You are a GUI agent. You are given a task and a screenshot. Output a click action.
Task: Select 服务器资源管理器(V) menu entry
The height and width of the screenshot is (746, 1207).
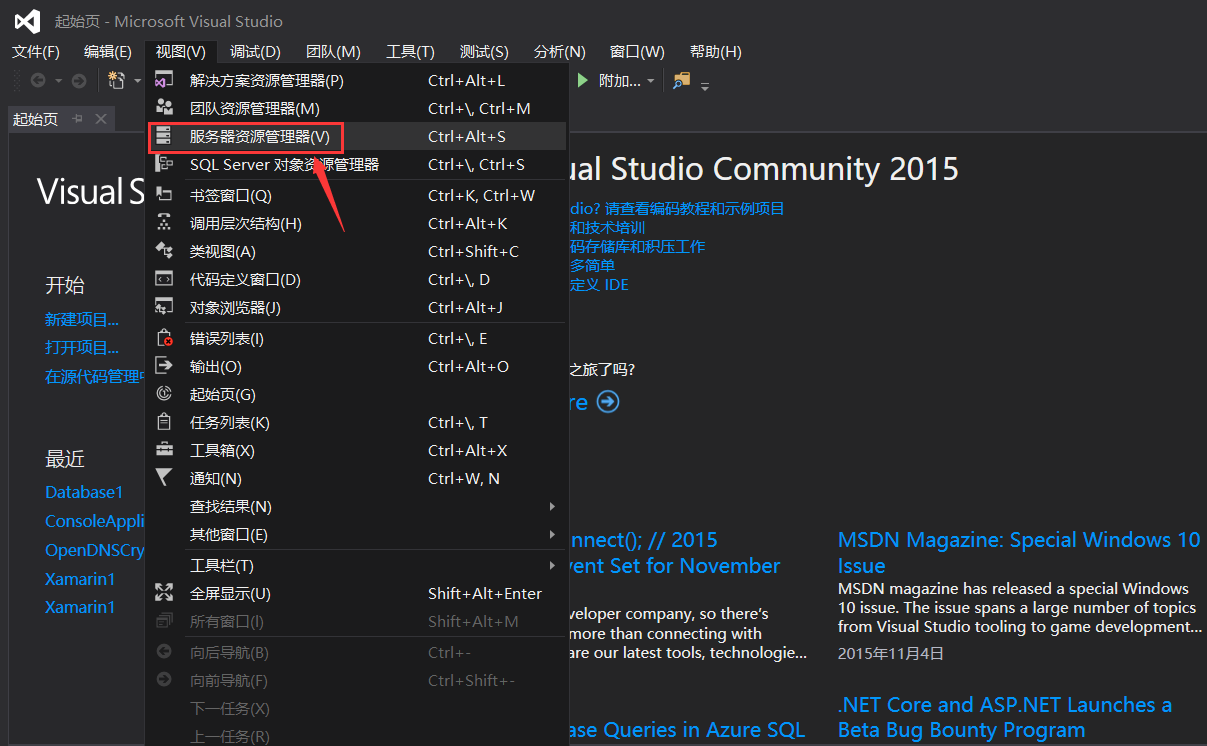(357, 136)
